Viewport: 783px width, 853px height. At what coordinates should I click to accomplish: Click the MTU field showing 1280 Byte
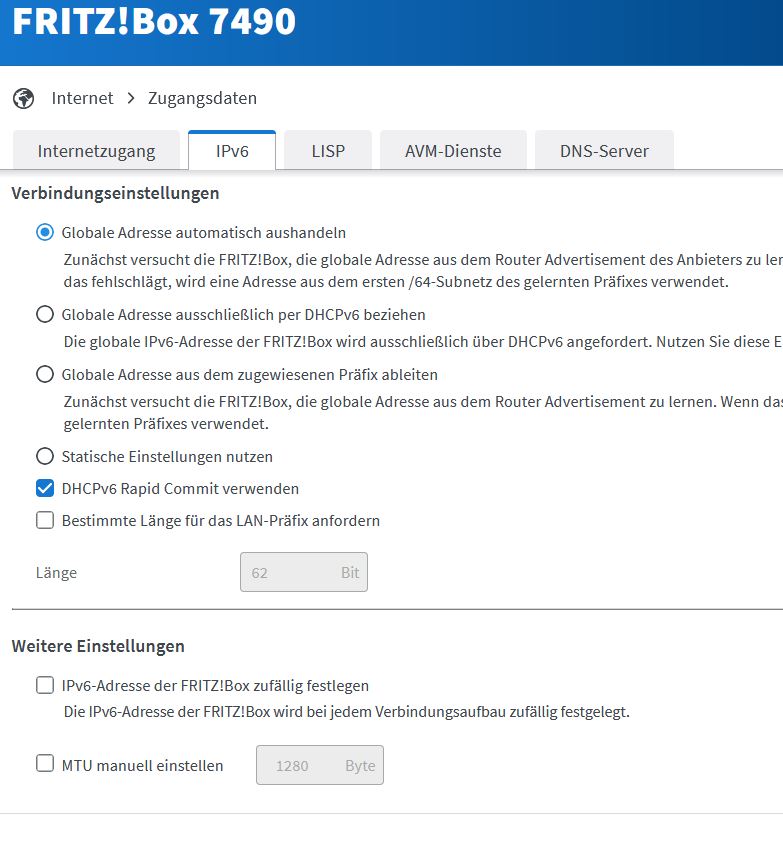[x=320, y=765]
